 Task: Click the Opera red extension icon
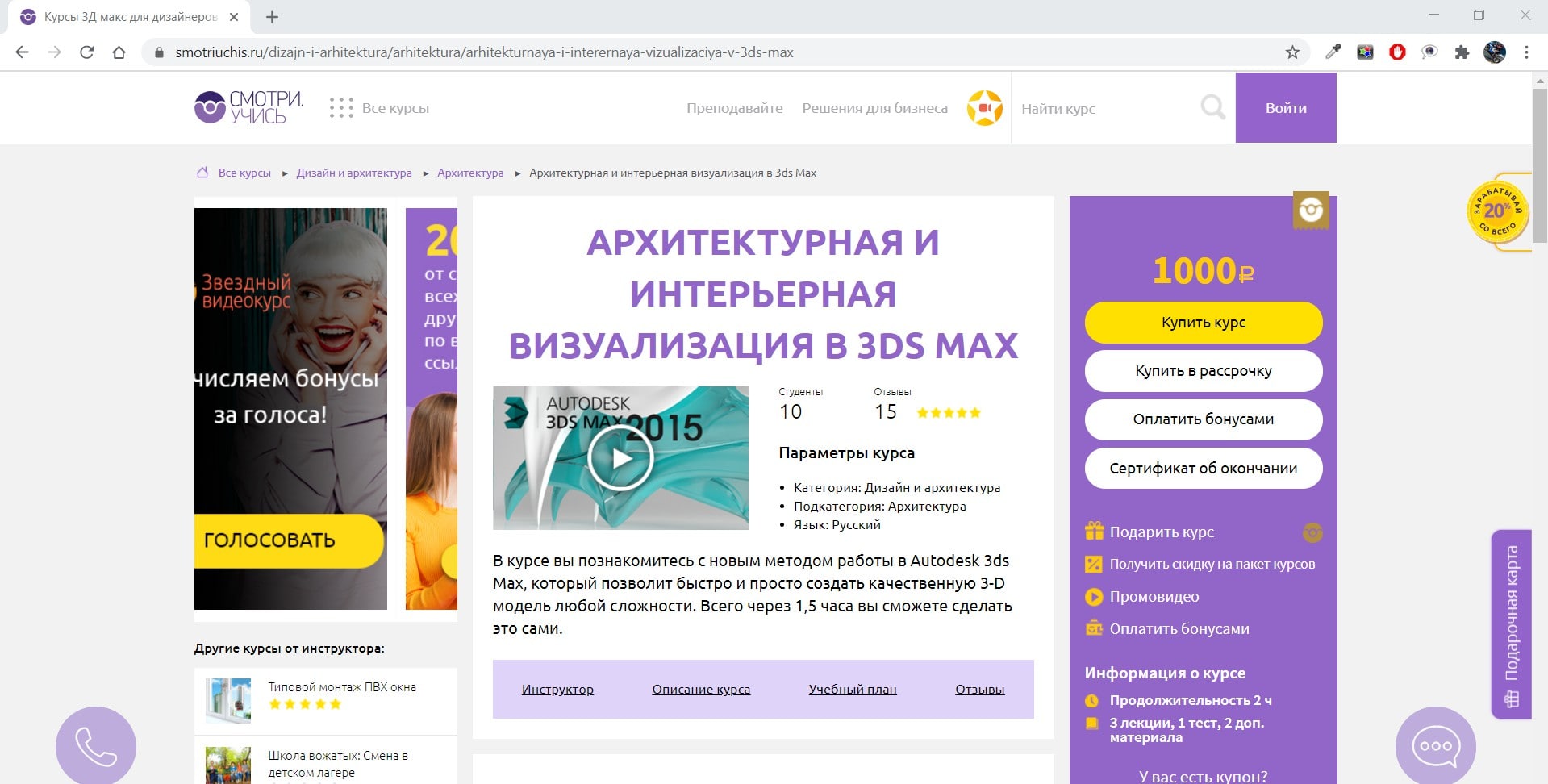1397,52
